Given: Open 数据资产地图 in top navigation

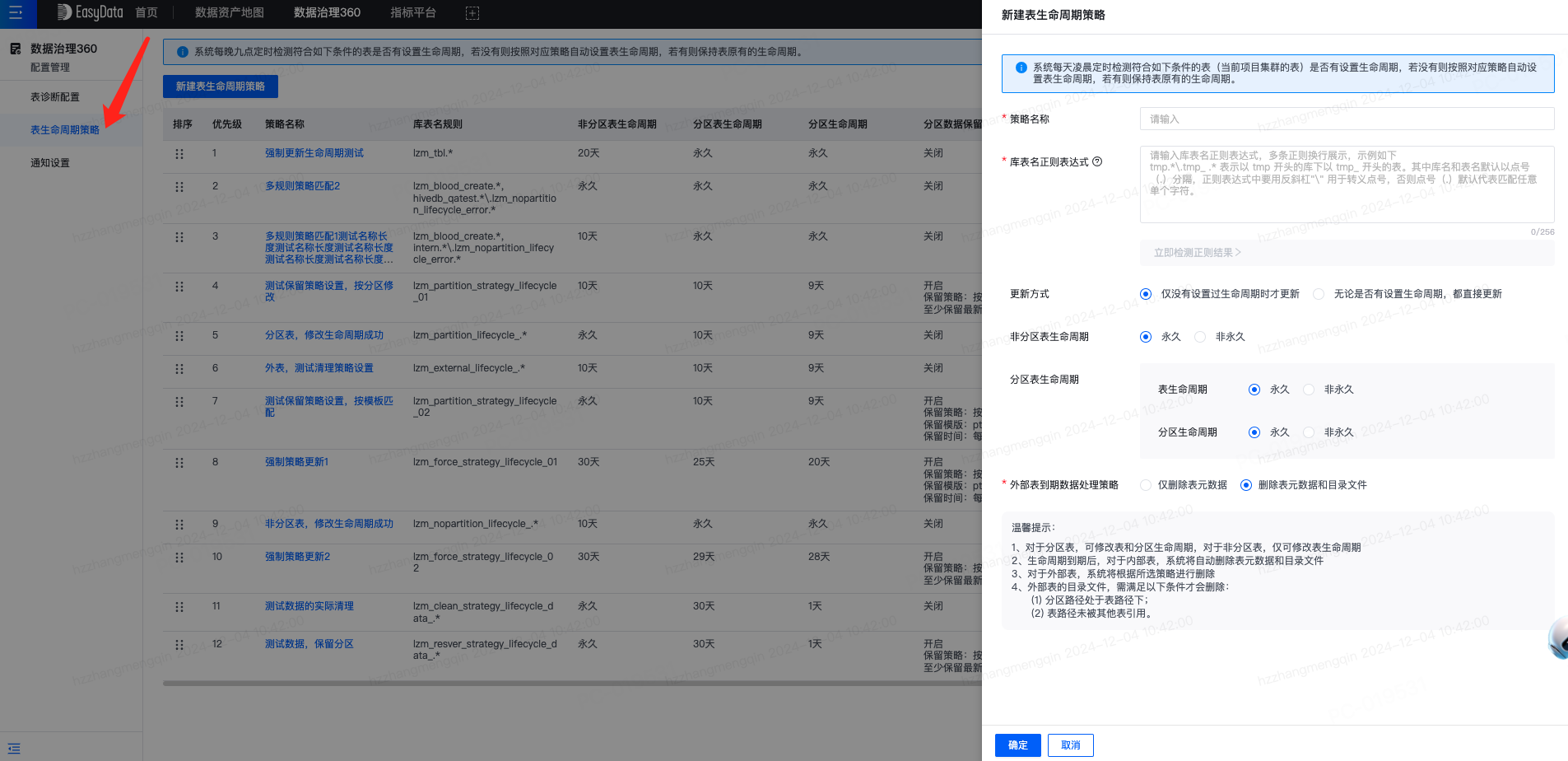Looking at the screenshot, I should click(230, 13).
